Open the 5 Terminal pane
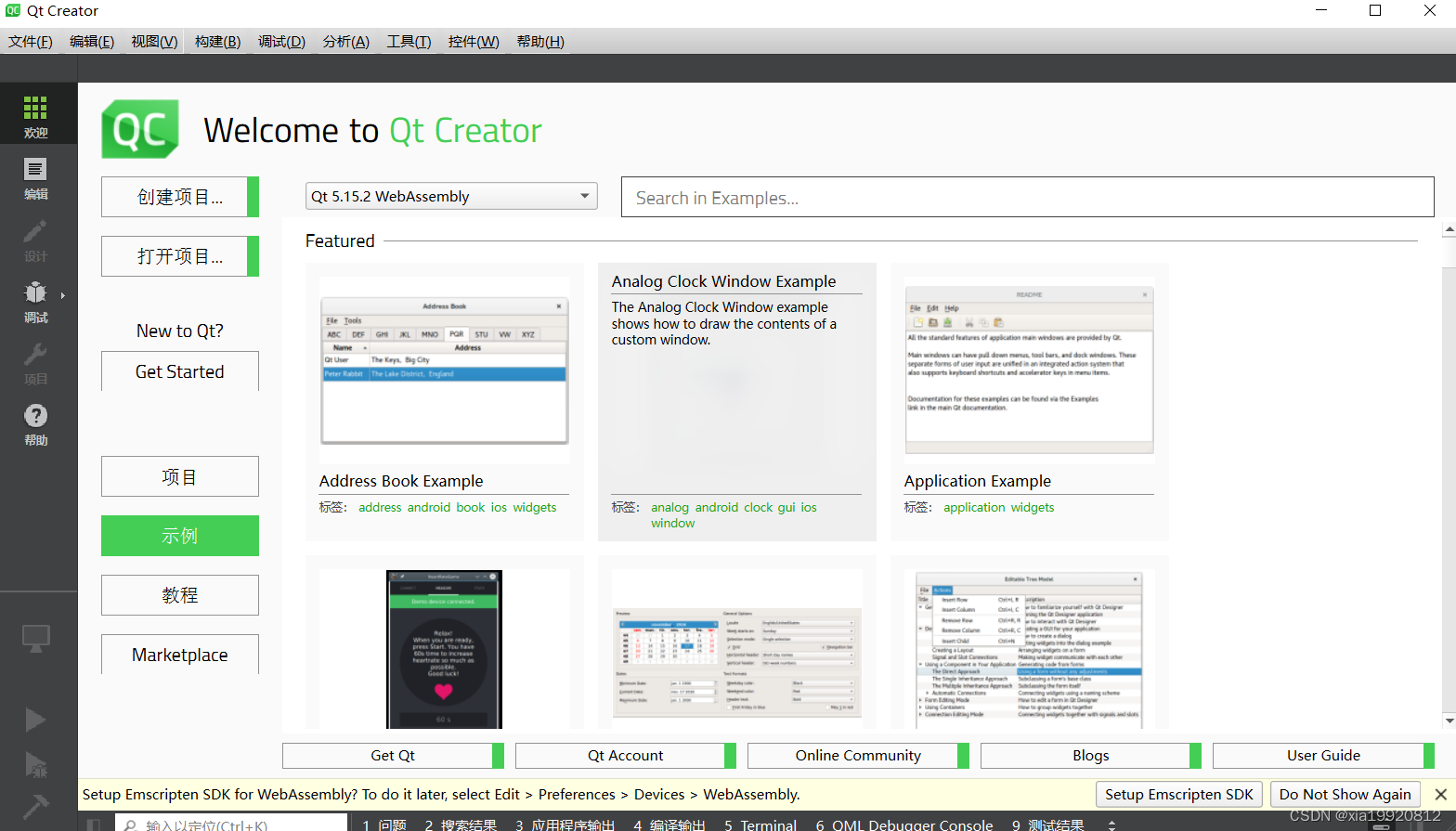 (x=760, y=825)
